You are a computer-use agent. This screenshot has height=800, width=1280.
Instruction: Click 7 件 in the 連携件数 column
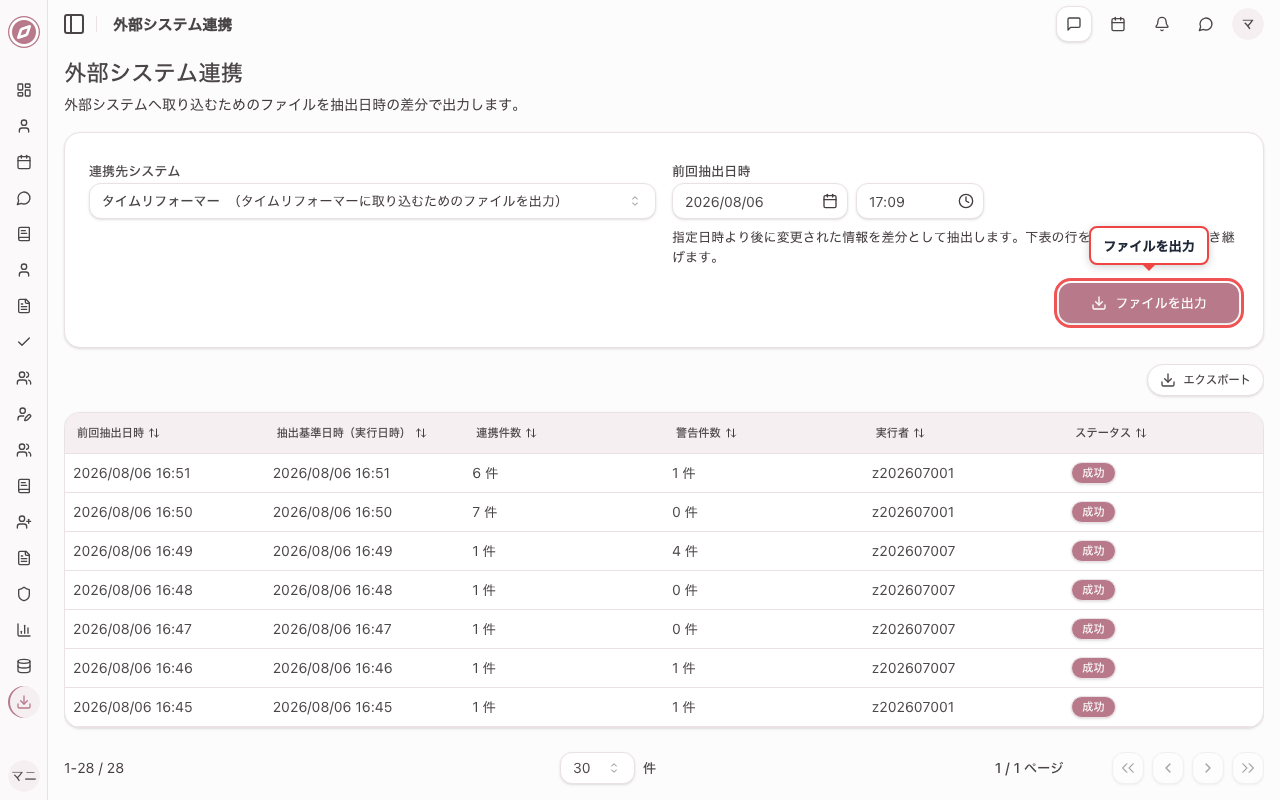[485, 512]
